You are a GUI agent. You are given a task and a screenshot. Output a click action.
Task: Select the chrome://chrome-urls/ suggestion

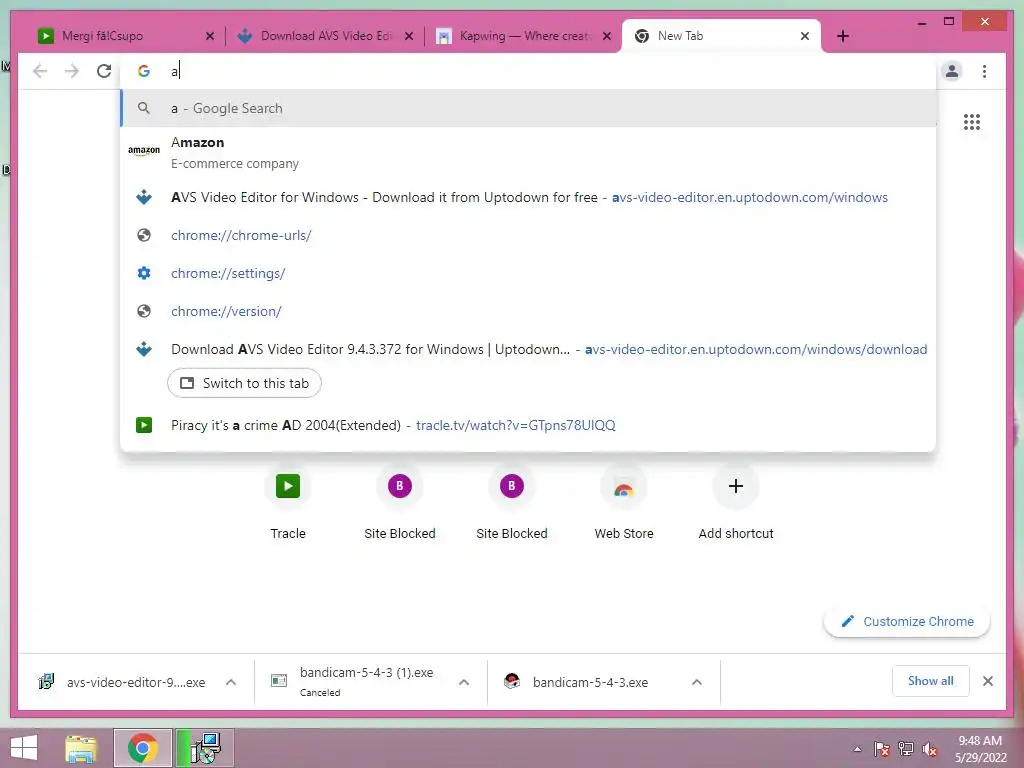coord(528,235)
